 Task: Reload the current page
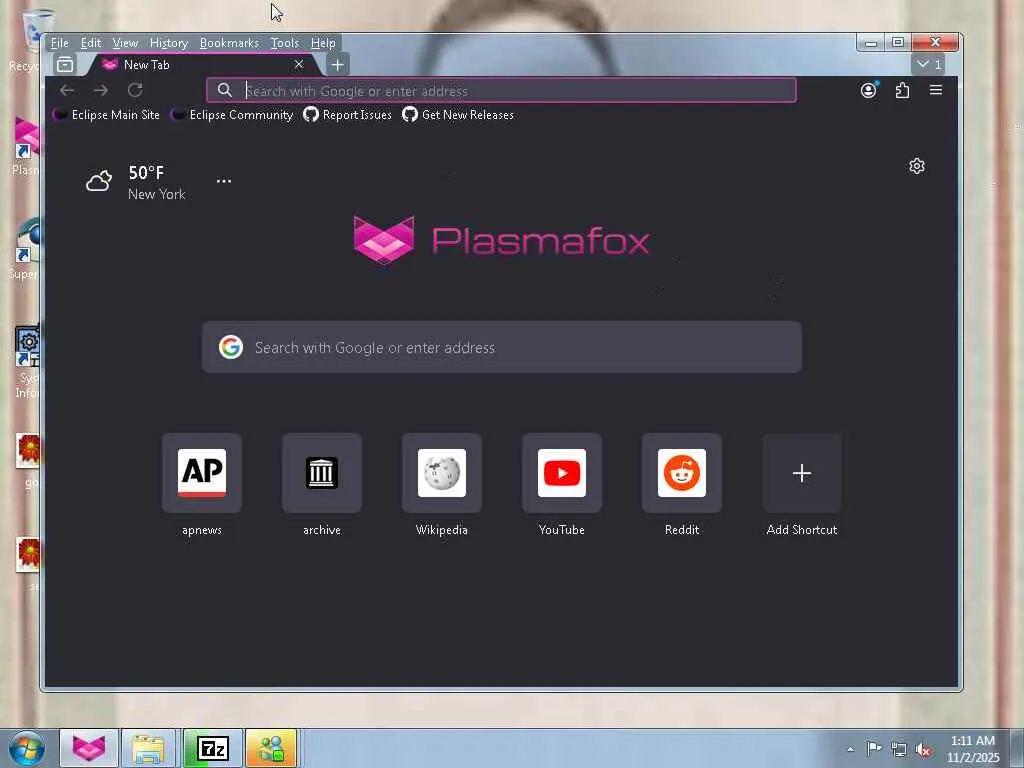[x=135, y=90]
